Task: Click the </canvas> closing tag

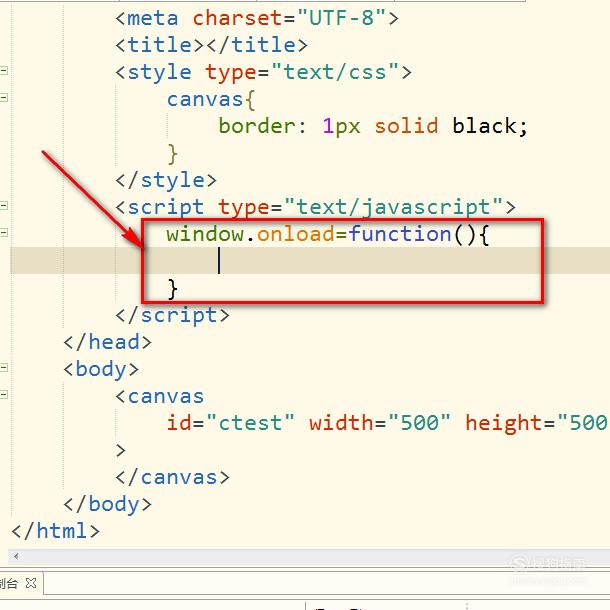Action: coord(172,477)
